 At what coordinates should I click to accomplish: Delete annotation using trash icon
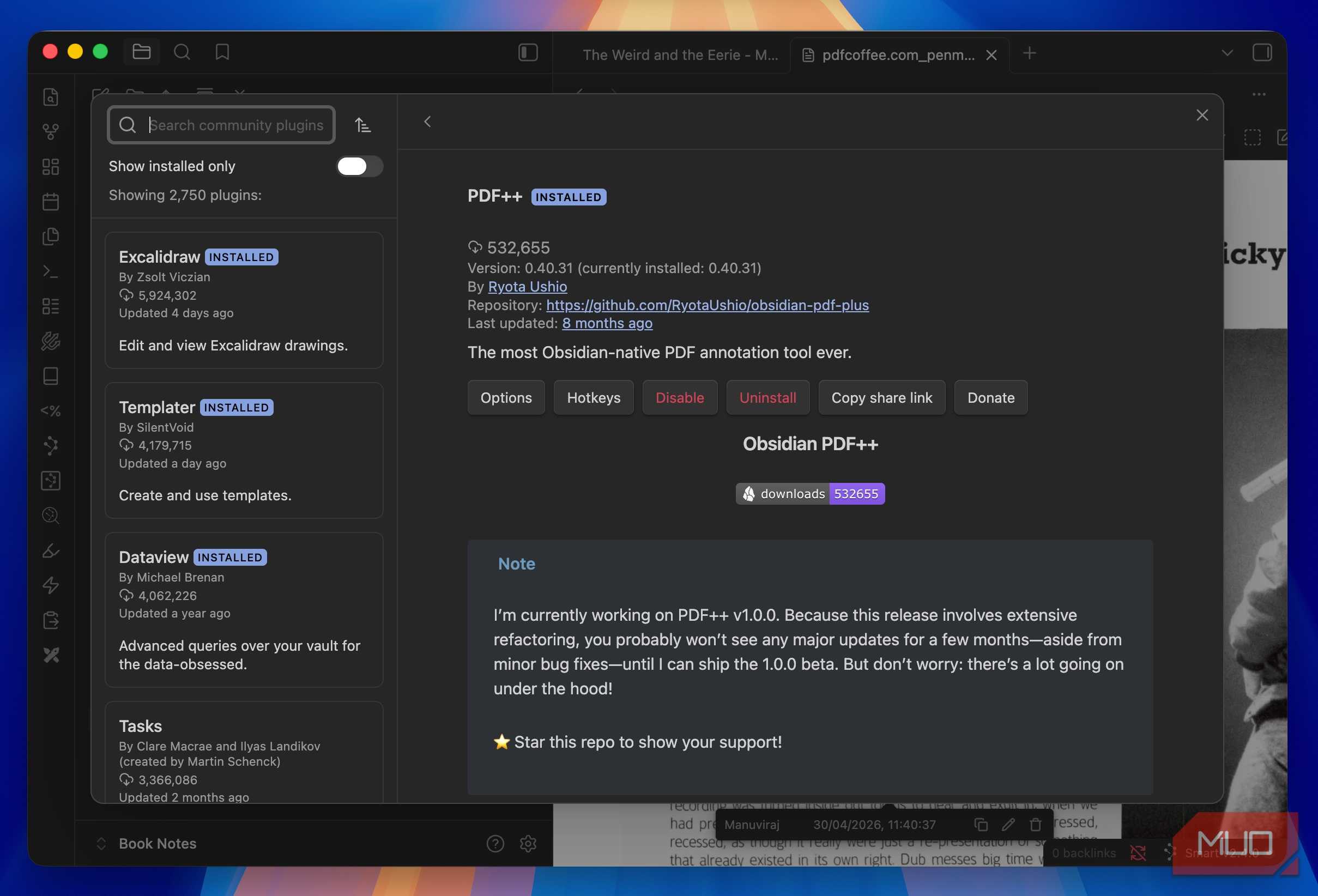point(1036,825)
